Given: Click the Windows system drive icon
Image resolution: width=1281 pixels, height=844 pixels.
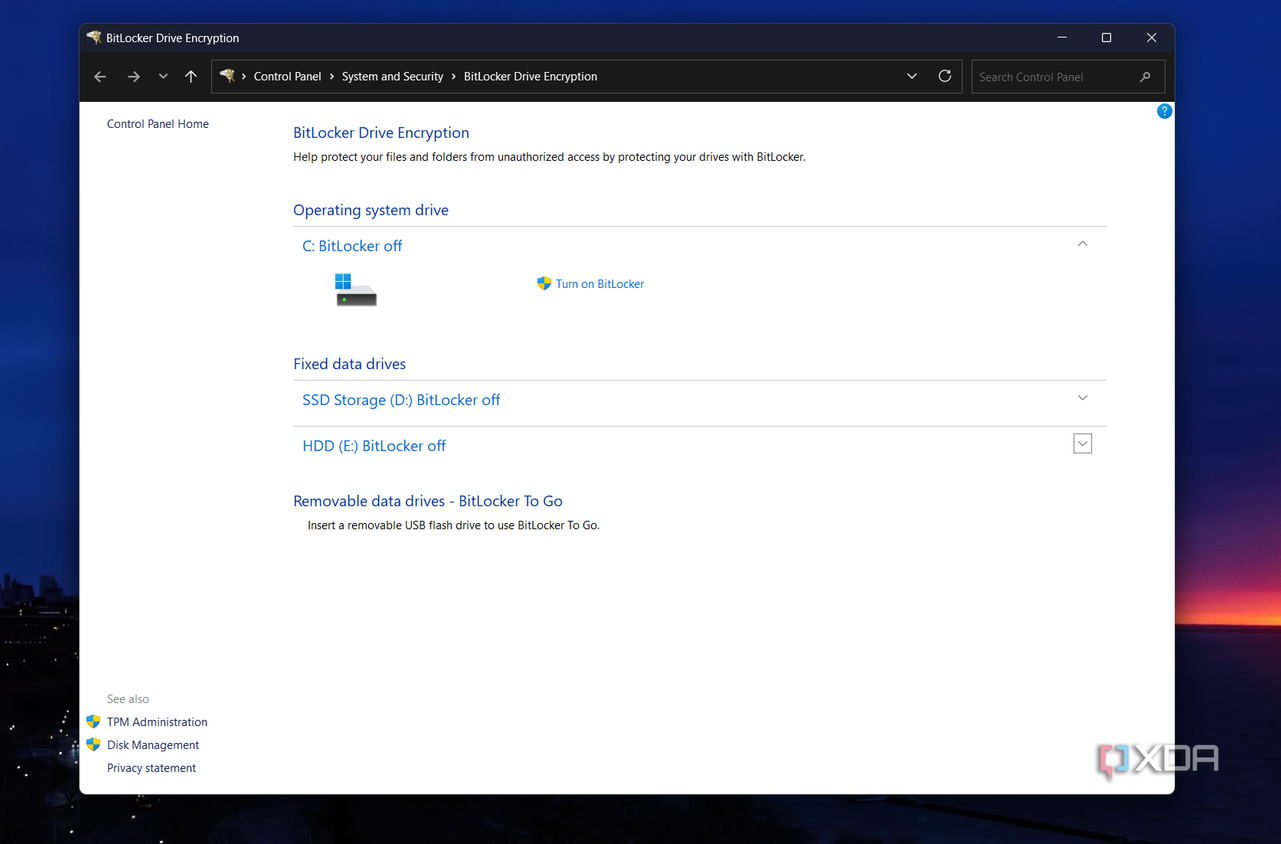Looking at the screenshot, I should click(x=355, y=289).
